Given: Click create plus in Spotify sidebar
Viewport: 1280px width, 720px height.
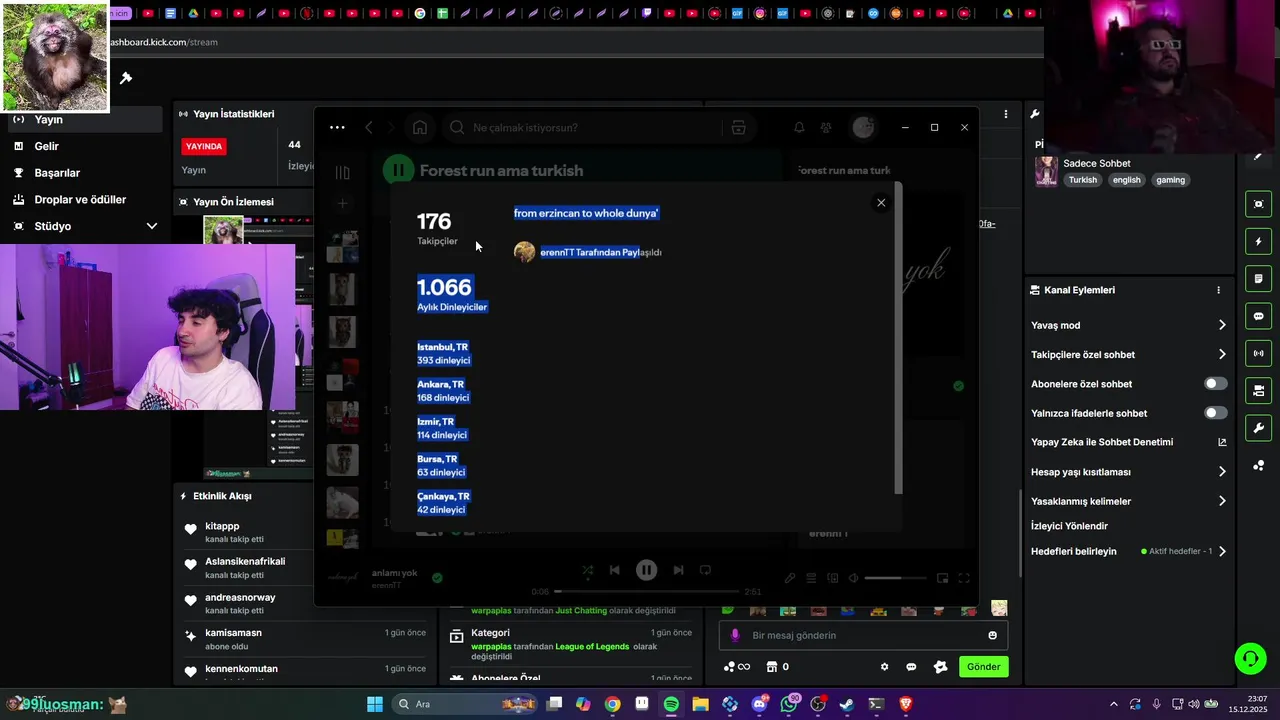Looking at the screenshot, I should click(x=342, y=204).
